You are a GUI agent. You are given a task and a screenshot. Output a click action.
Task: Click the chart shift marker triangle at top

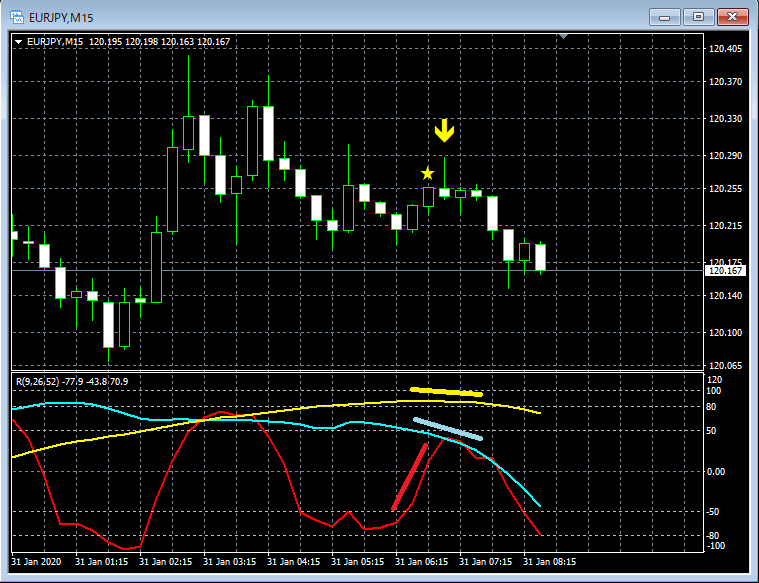[x=563, y=36]
